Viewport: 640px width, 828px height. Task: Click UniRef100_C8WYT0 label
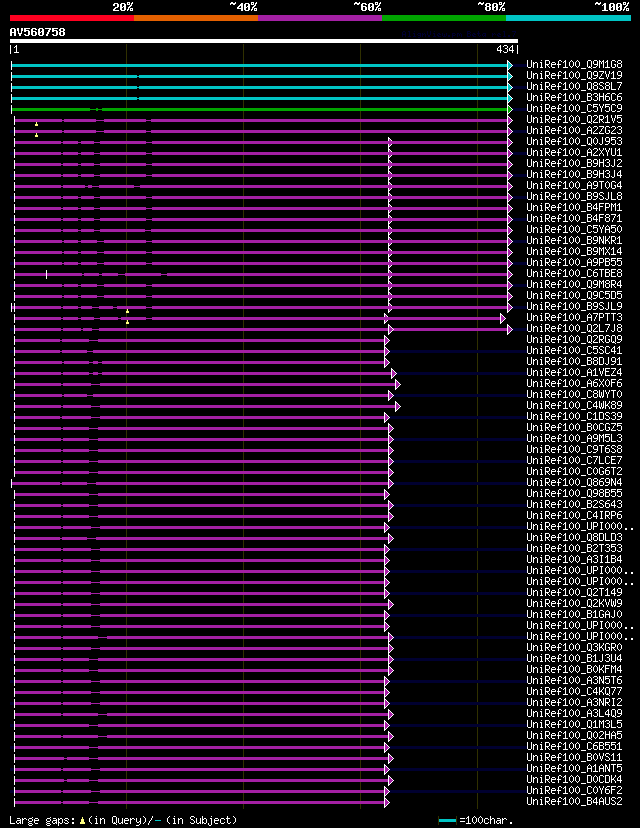coord(574,394)
